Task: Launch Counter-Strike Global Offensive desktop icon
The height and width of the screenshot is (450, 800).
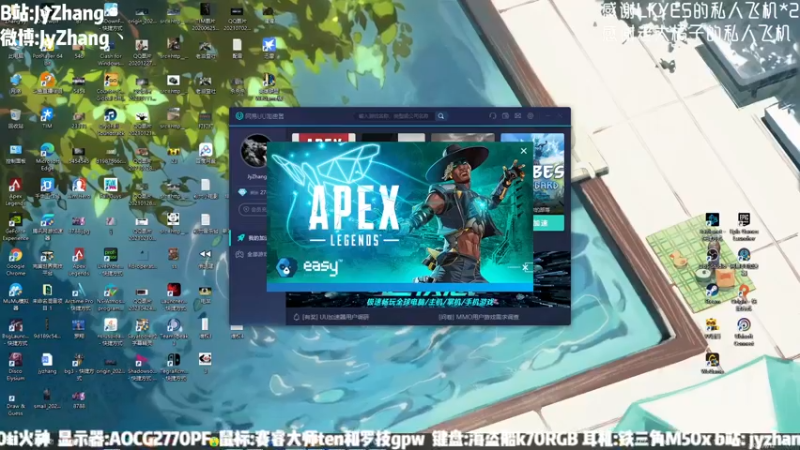Action: (110, 86)
